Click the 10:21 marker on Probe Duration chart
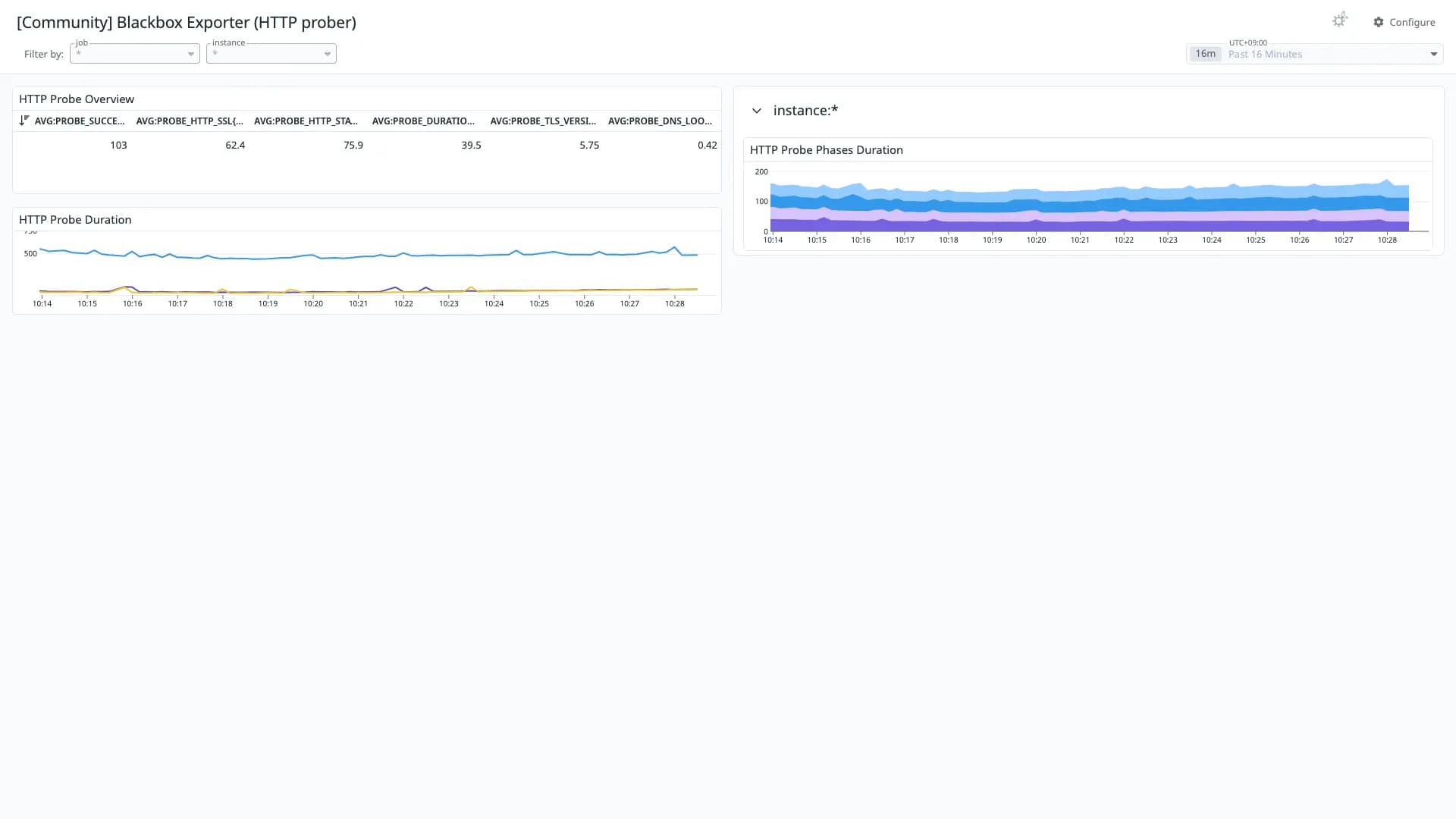1456x819 pixels. (358, 303)
